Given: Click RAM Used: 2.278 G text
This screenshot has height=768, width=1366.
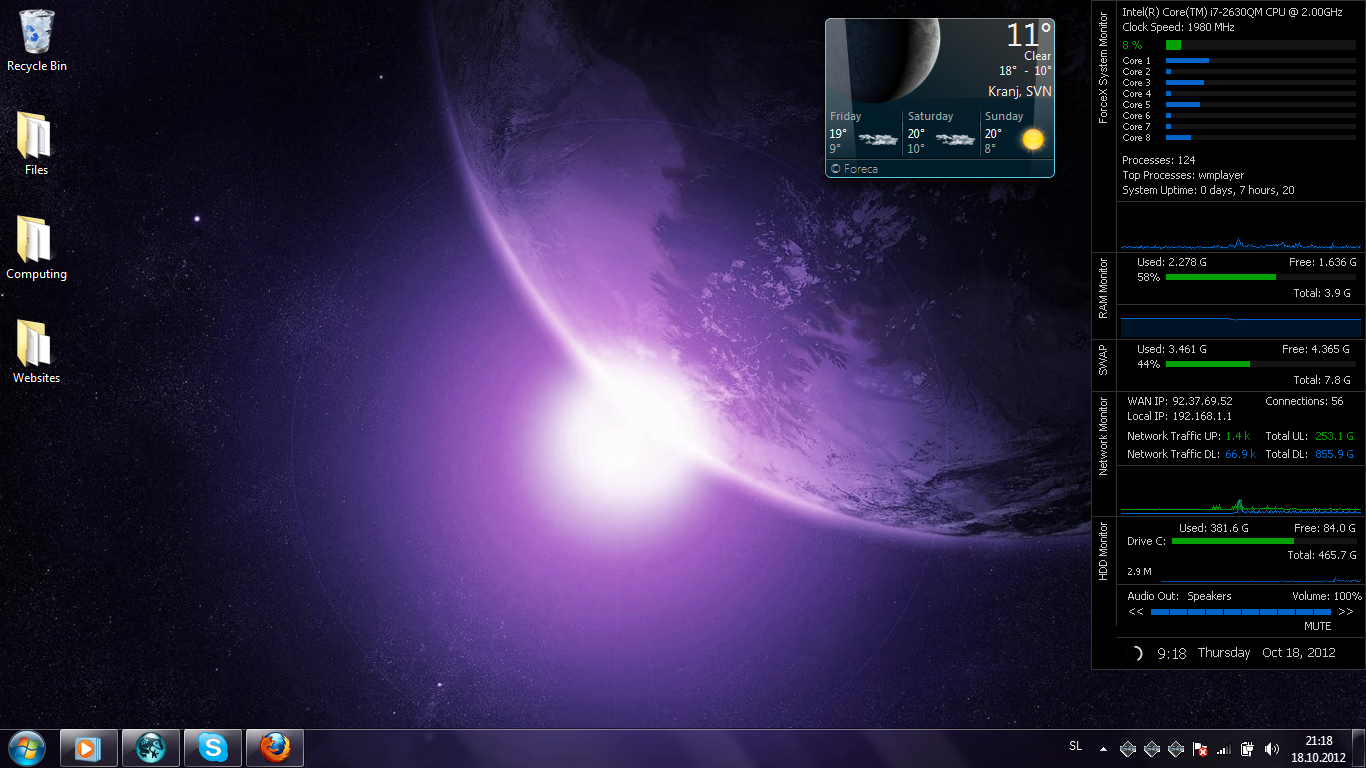Looking at the screenshot, I should (1172, 262).
